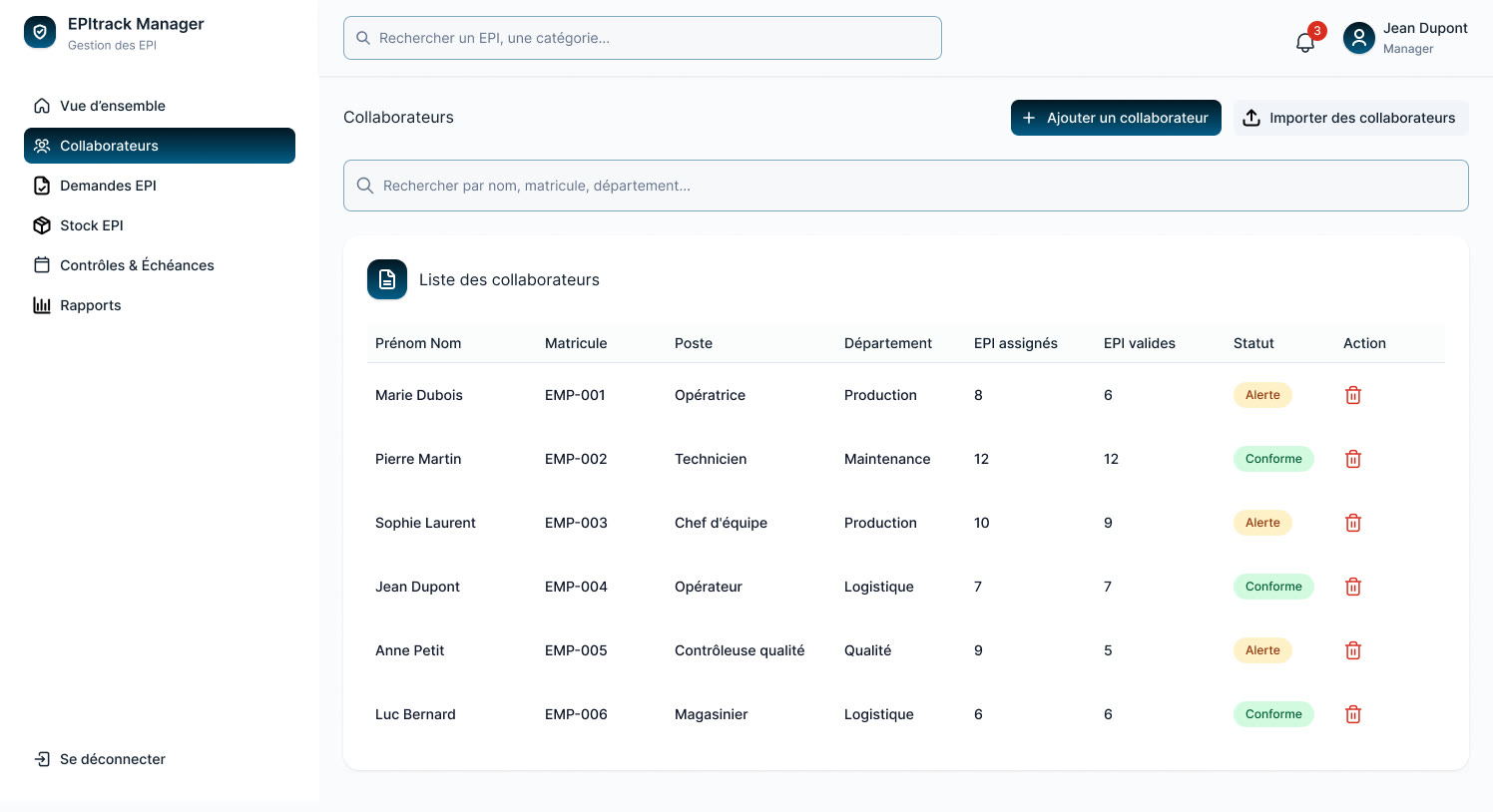The image size is (1493, 812).
Task: Click the people icon for Collaborateurs
Action: [x=42, y=146]
